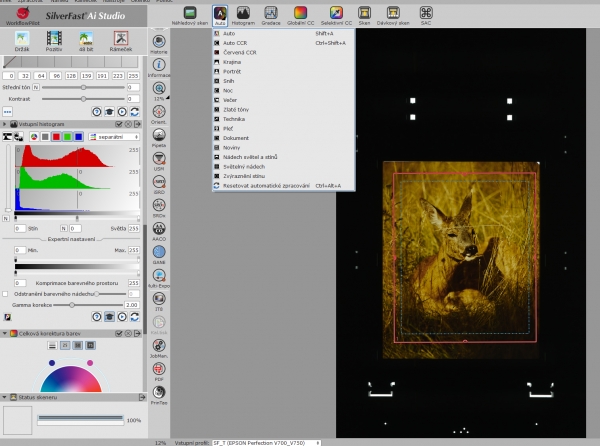Screen dimensions: 600x446
Task: Click the SAC toolbar icon
Action: click(x=426, y=16)
